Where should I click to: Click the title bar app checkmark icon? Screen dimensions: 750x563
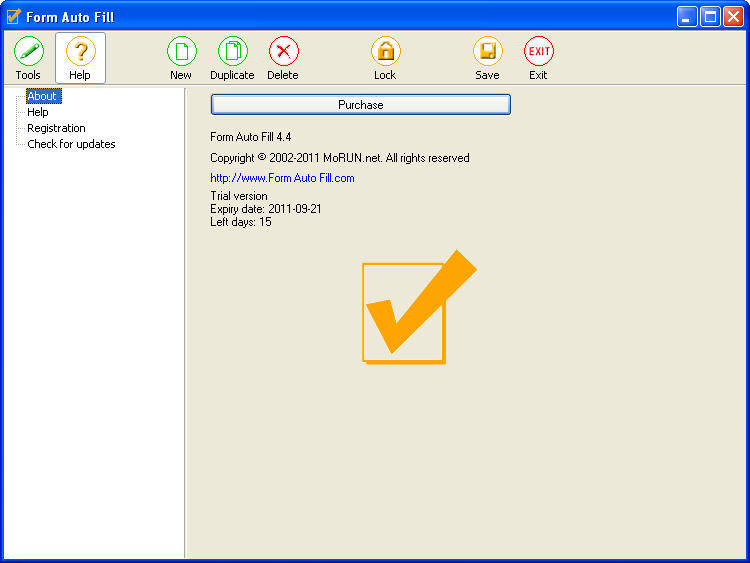click(14, 17)
